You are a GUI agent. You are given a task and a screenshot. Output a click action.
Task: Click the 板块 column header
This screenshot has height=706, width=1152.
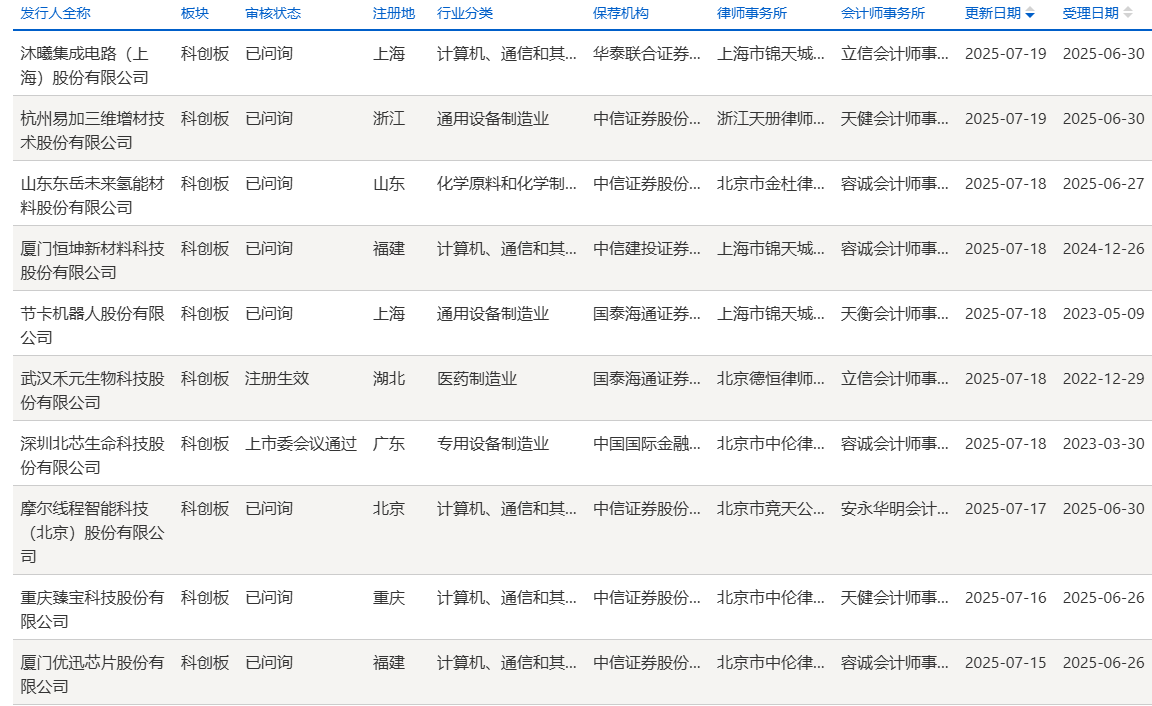[195, 13]
